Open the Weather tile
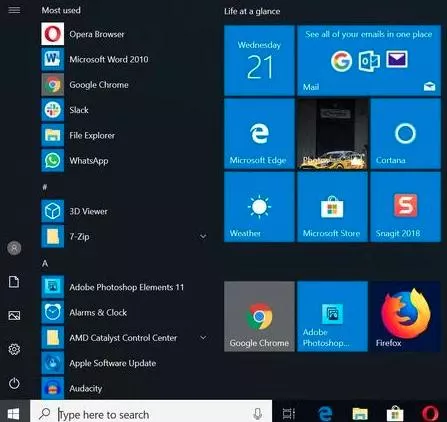 tap(259, 207)
